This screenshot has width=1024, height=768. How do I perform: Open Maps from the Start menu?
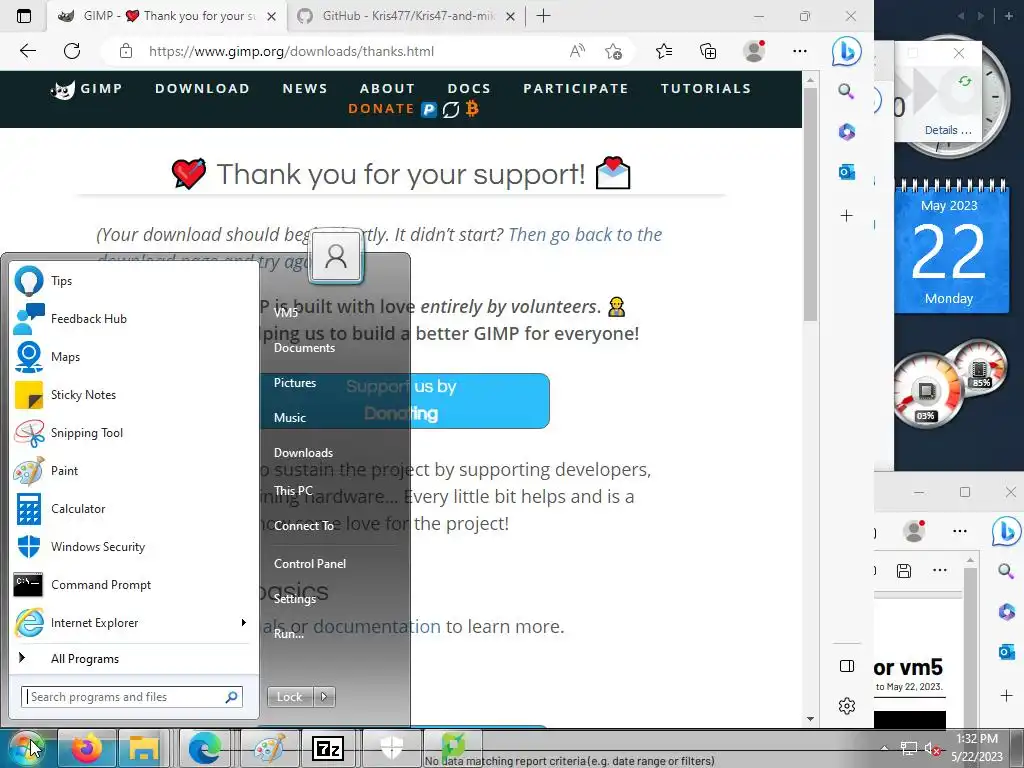[135, 357]
